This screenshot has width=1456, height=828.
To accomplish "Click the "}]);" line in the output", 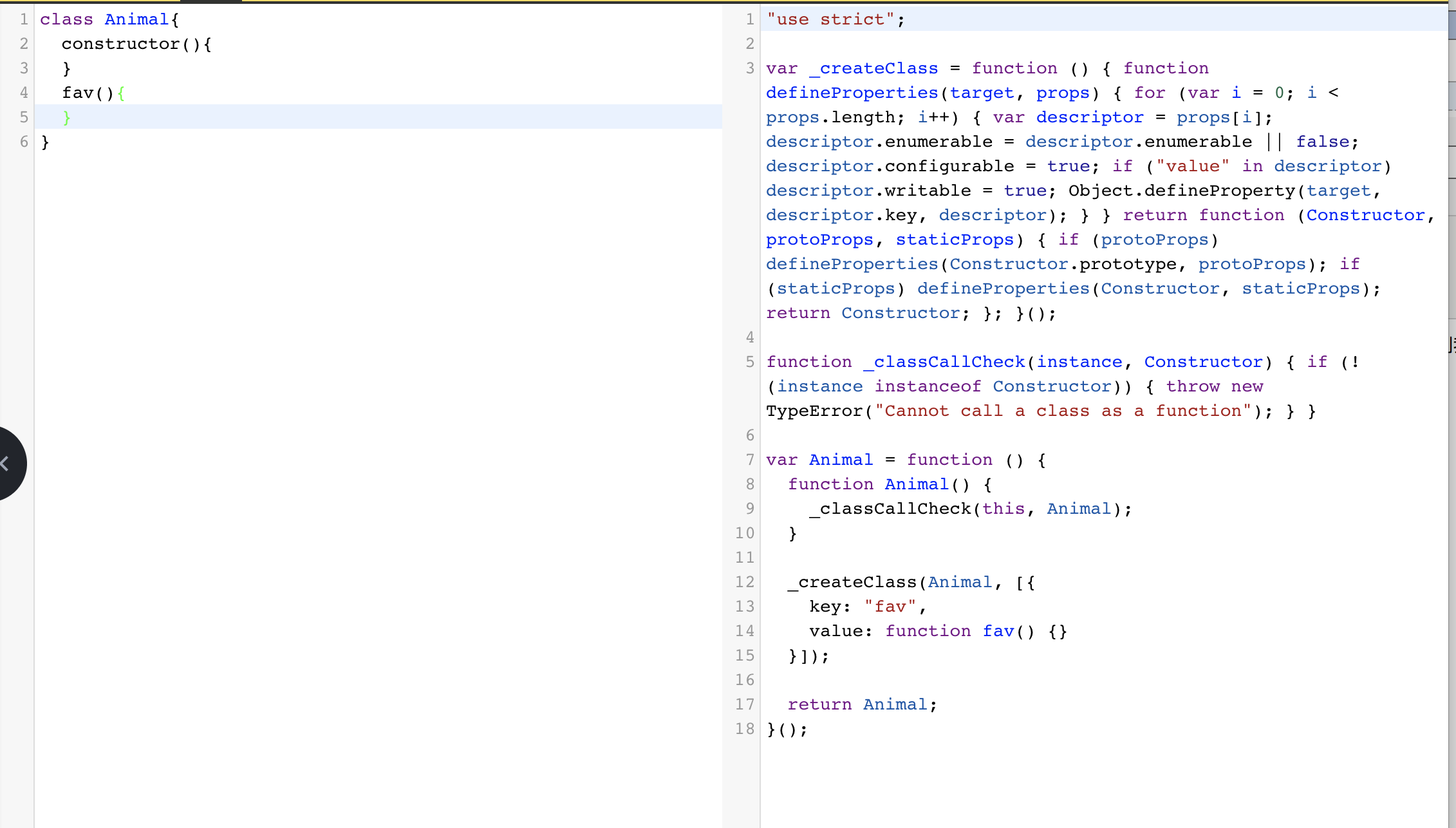I will tap(809, 655).
